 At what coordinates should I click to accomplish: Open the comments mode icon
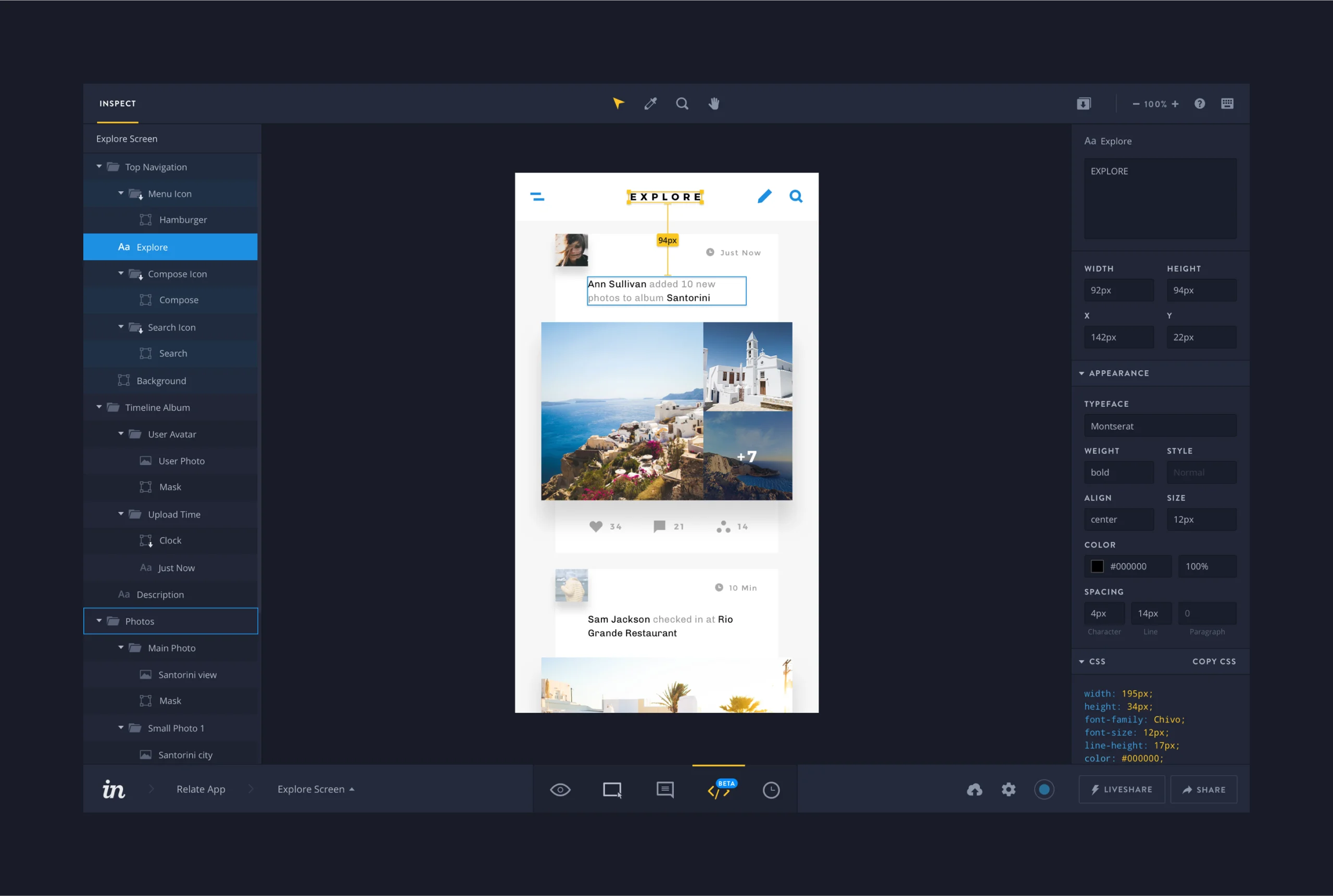coord(665,790)
